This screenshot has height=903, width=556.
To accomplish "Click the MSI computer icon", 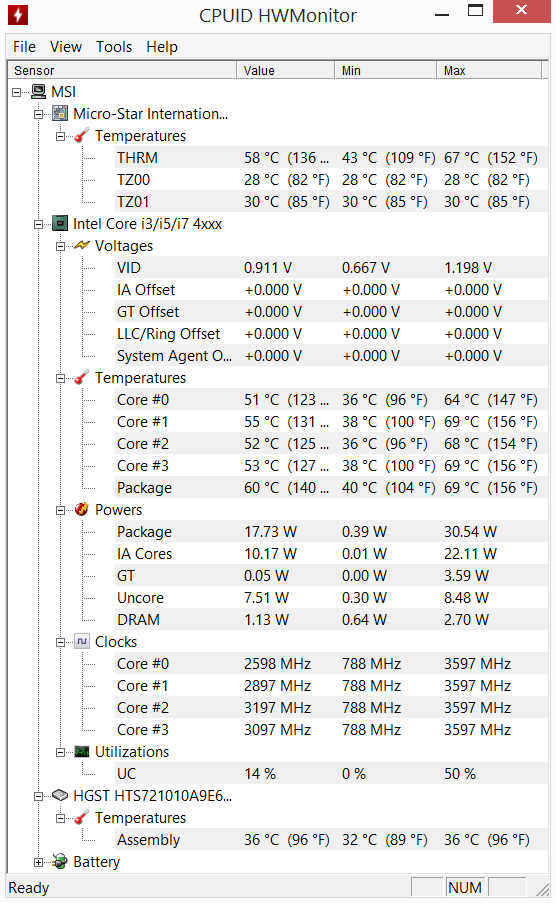I will (39, 92).
